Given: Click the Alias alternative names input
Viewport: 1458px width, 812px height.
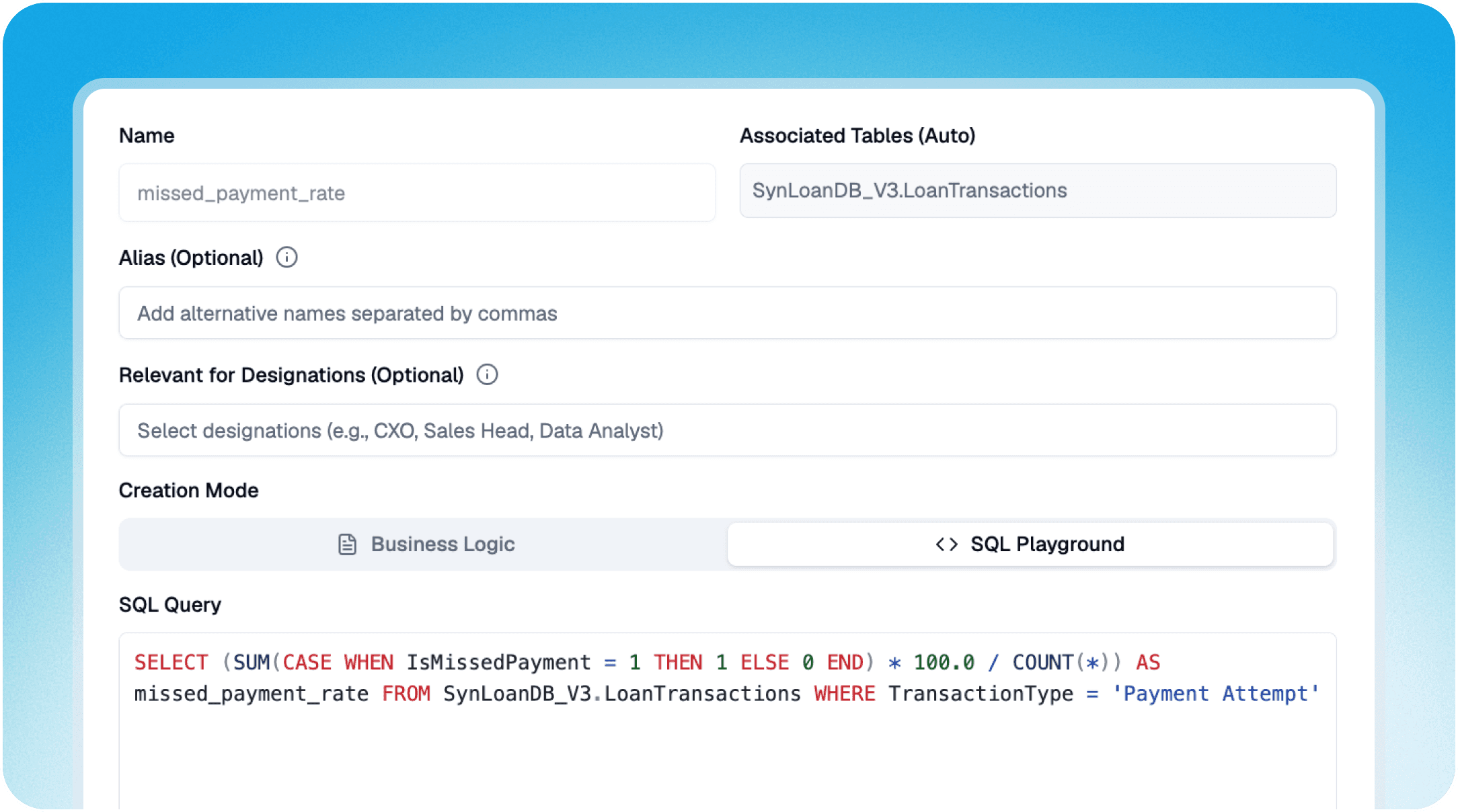Looking at the screenshot, I should (x=728, y=313).
